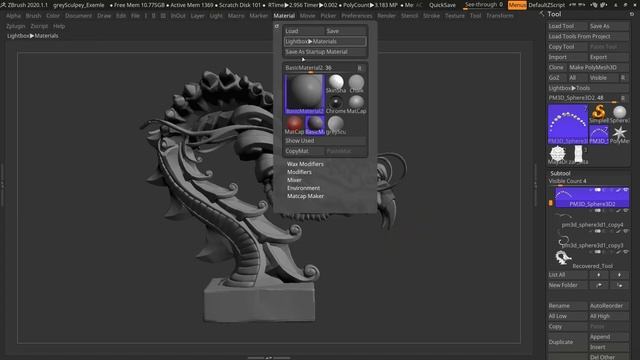Select the small PM3D_ tool icon

[x=598, y=134]
